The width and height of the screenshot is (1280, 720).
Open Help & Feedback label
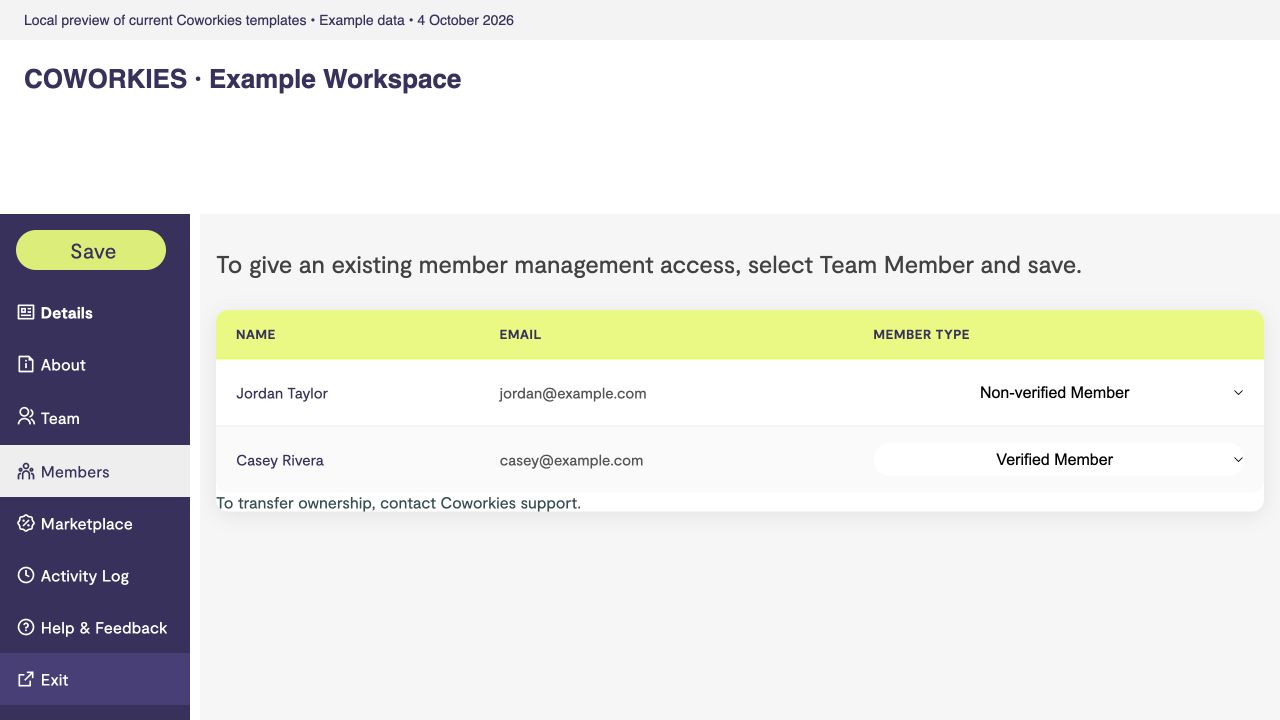click(x=104, y=628)
